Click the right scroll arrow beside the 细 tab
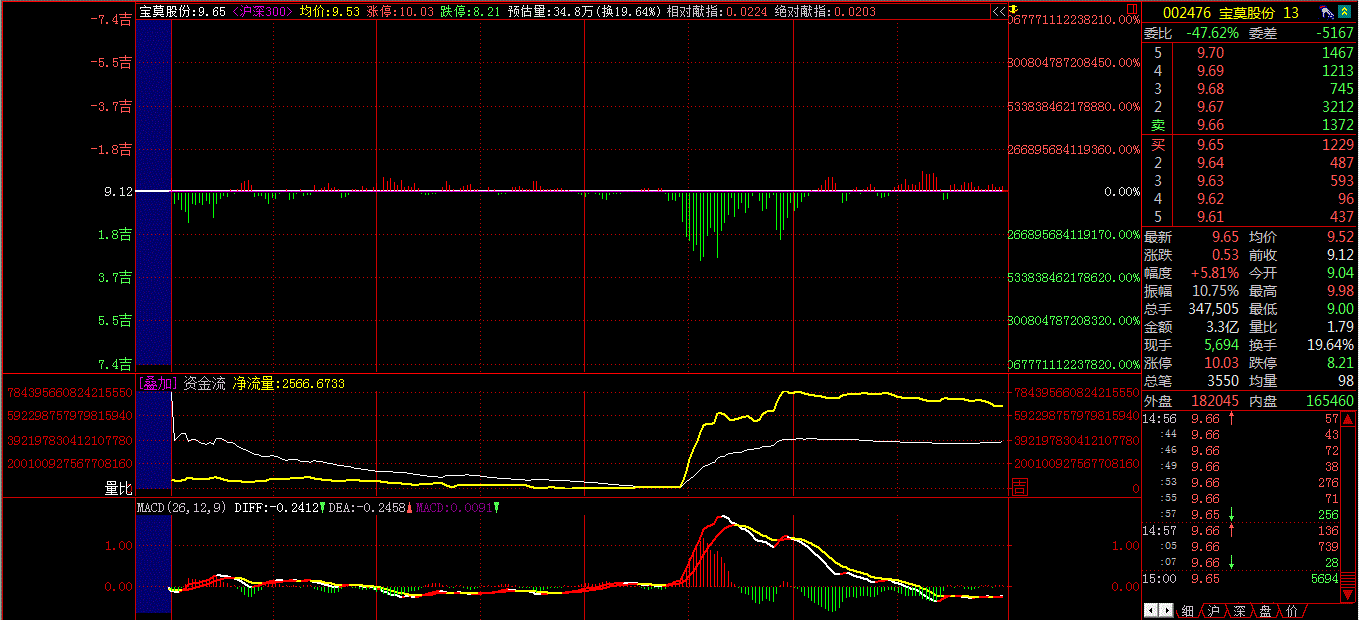Screen dimensions: 1360x620 click(1166, 610)
